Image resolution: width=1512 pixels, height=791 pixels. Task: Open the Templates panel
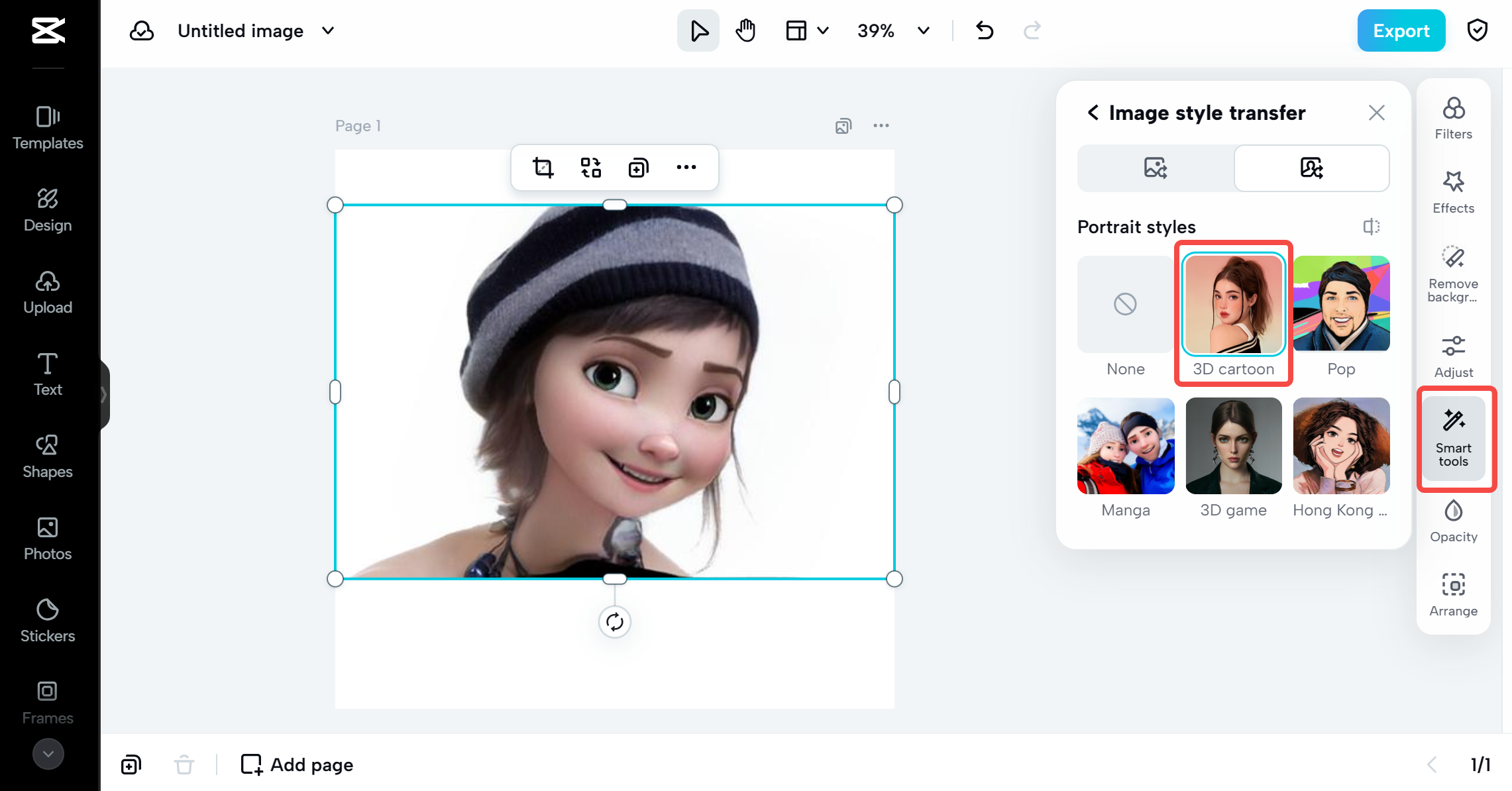pyautogui.click(x=47, y=128)
